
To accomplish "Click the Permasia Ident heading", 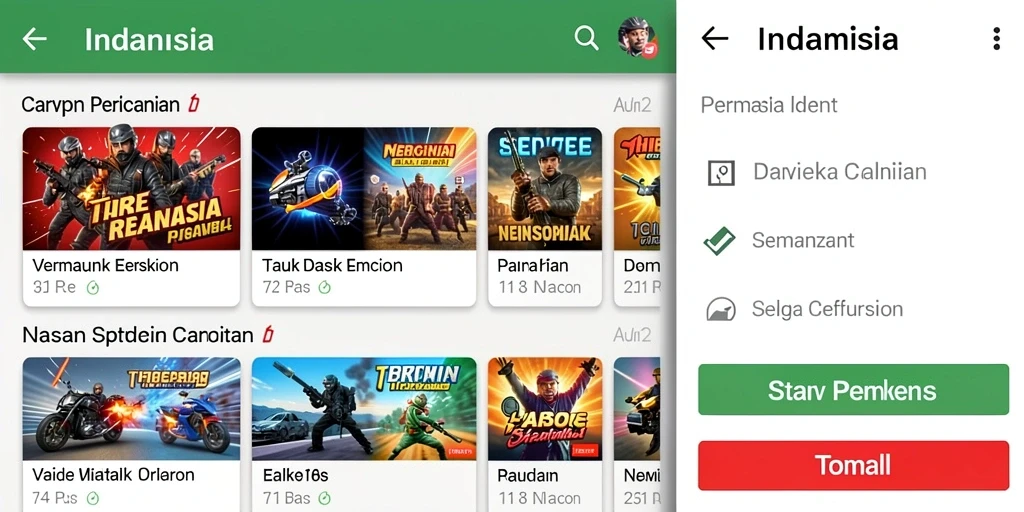I will tap(769, 104).
